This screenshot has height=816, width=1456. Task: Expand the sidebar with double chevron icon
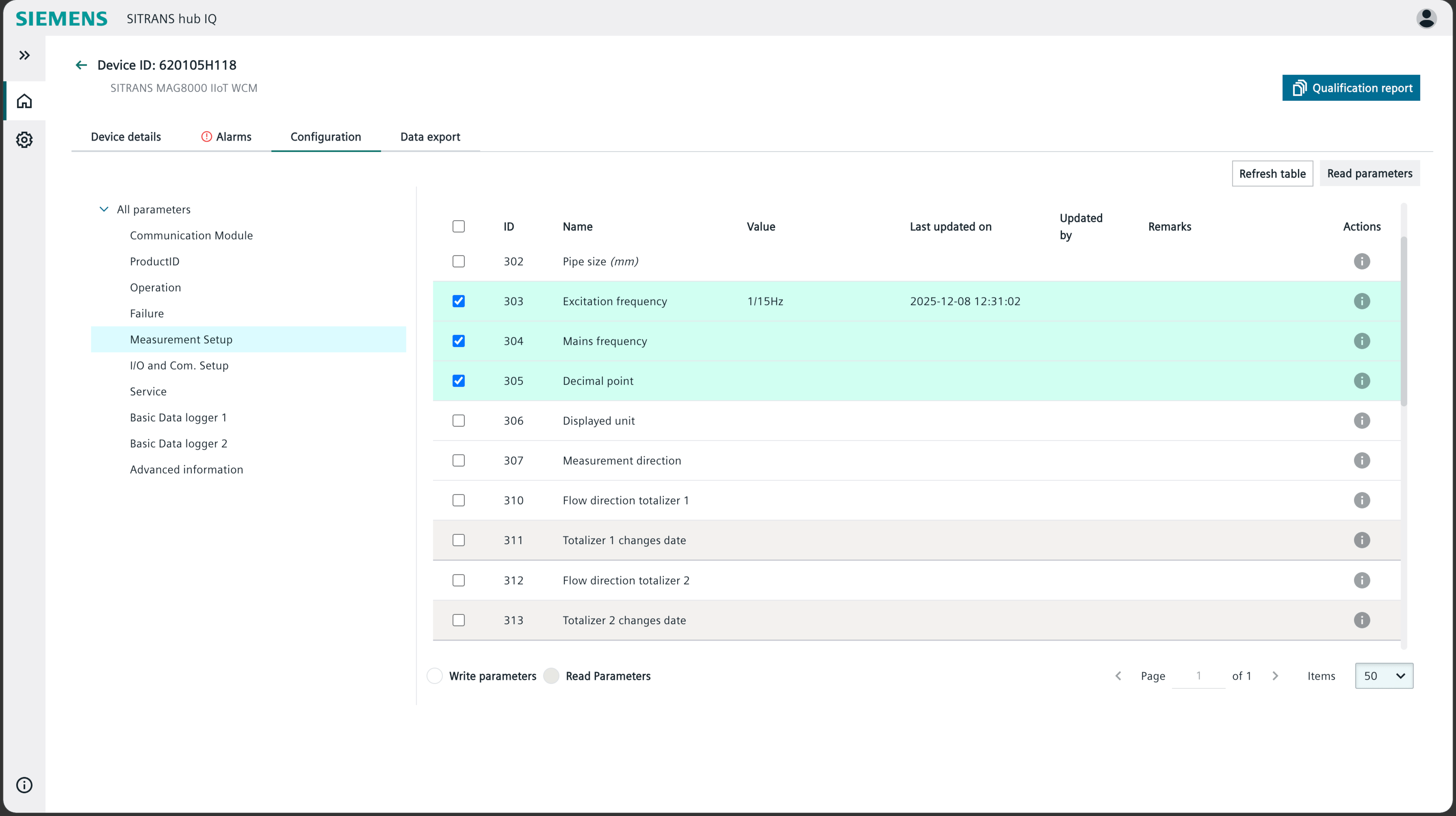click(24, 55)
